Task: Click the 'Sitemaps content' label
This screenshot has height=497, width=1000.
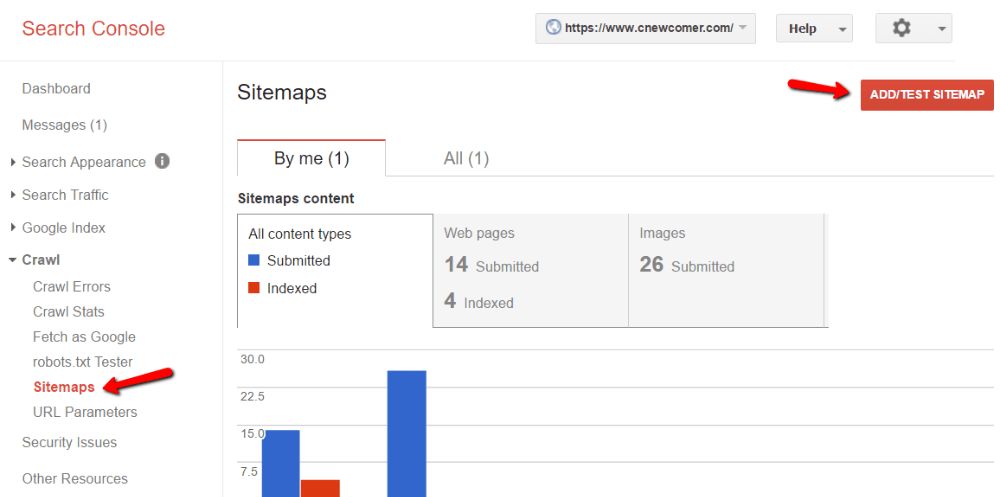Action: click(296, 198)
